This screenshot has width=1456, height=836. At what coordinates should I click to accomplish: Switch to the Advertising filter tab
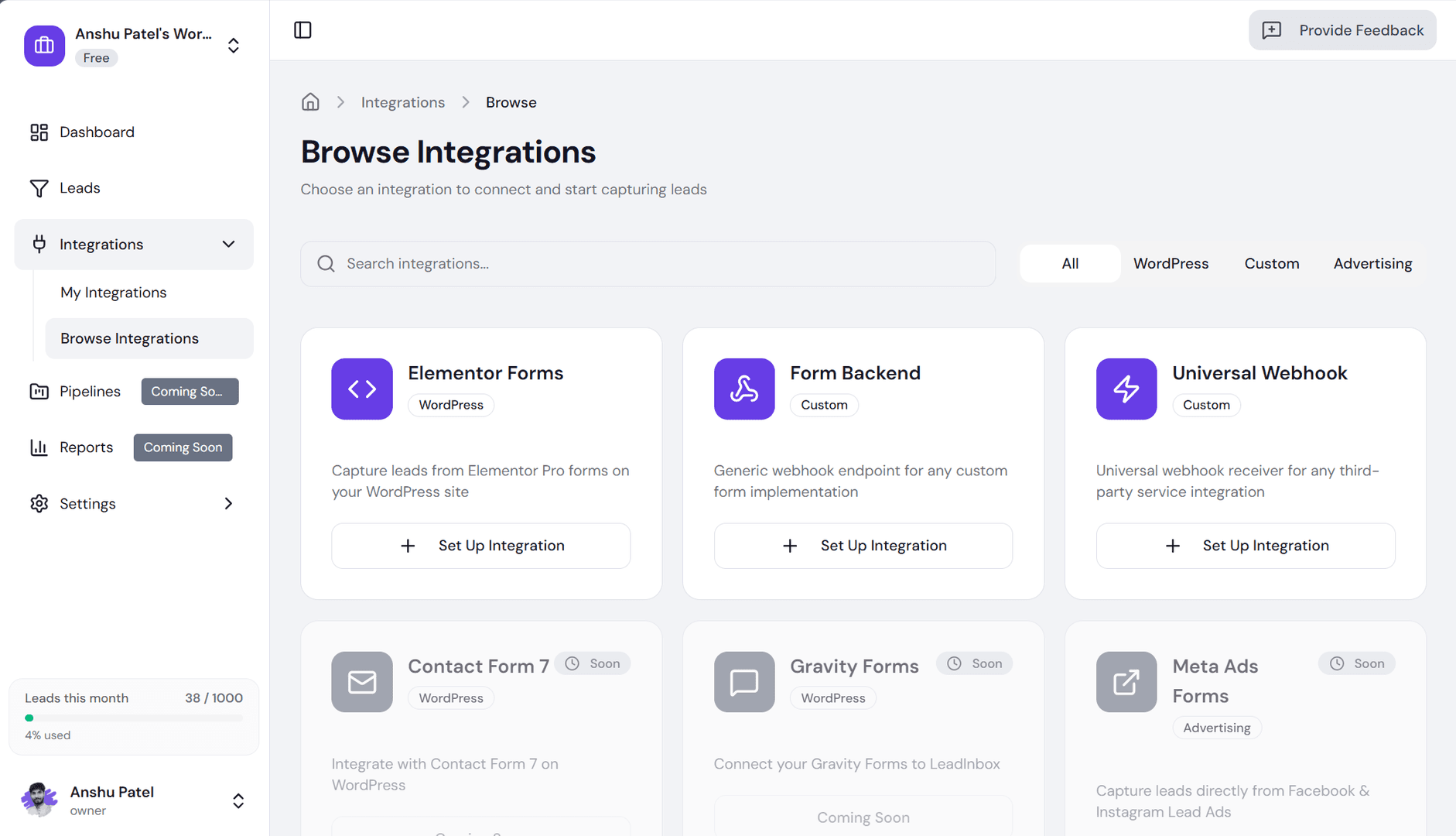(1372, 264)
